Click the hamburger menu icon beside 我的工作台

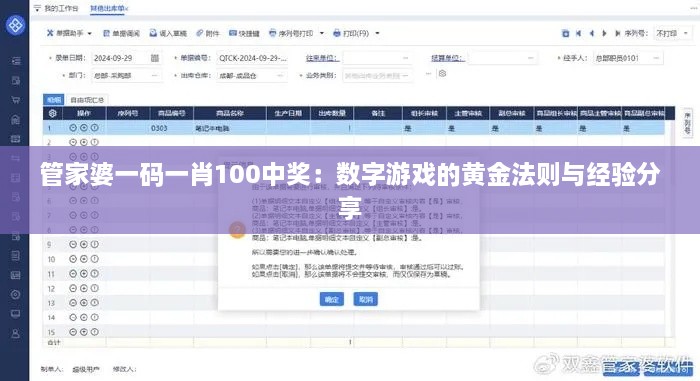[37, 8]
